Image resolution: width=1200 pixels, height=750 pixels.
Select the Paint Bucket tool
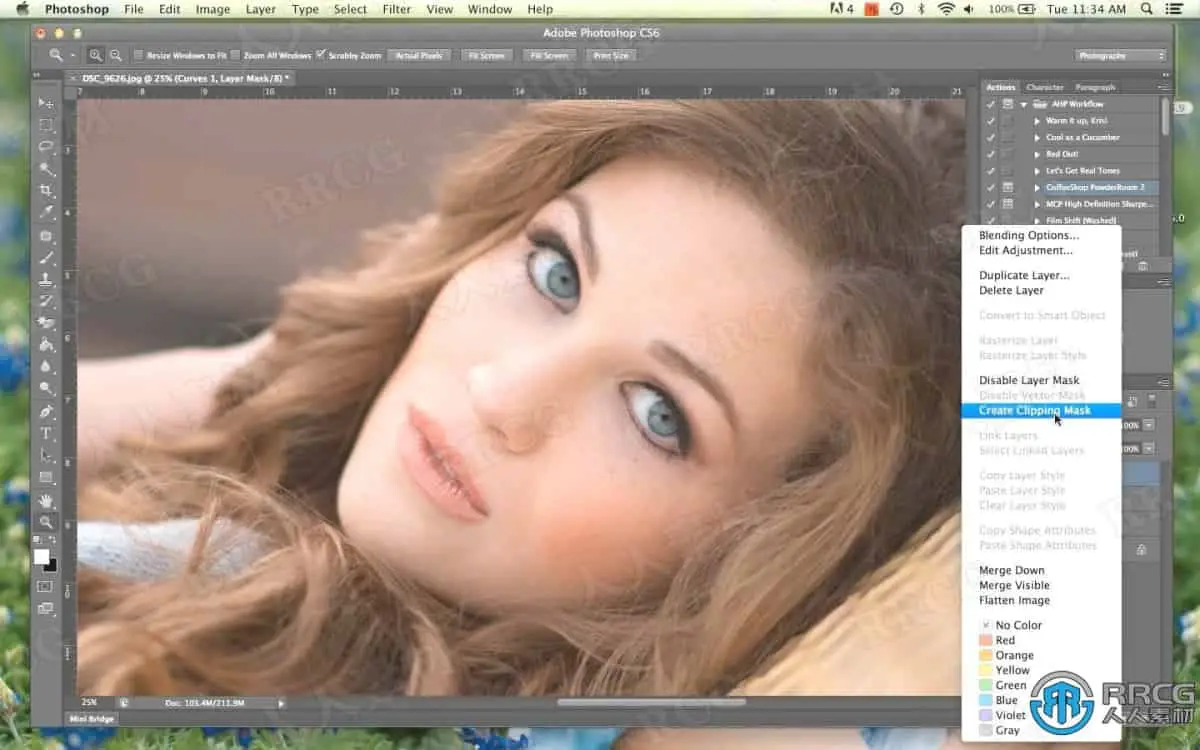[46, 345]
